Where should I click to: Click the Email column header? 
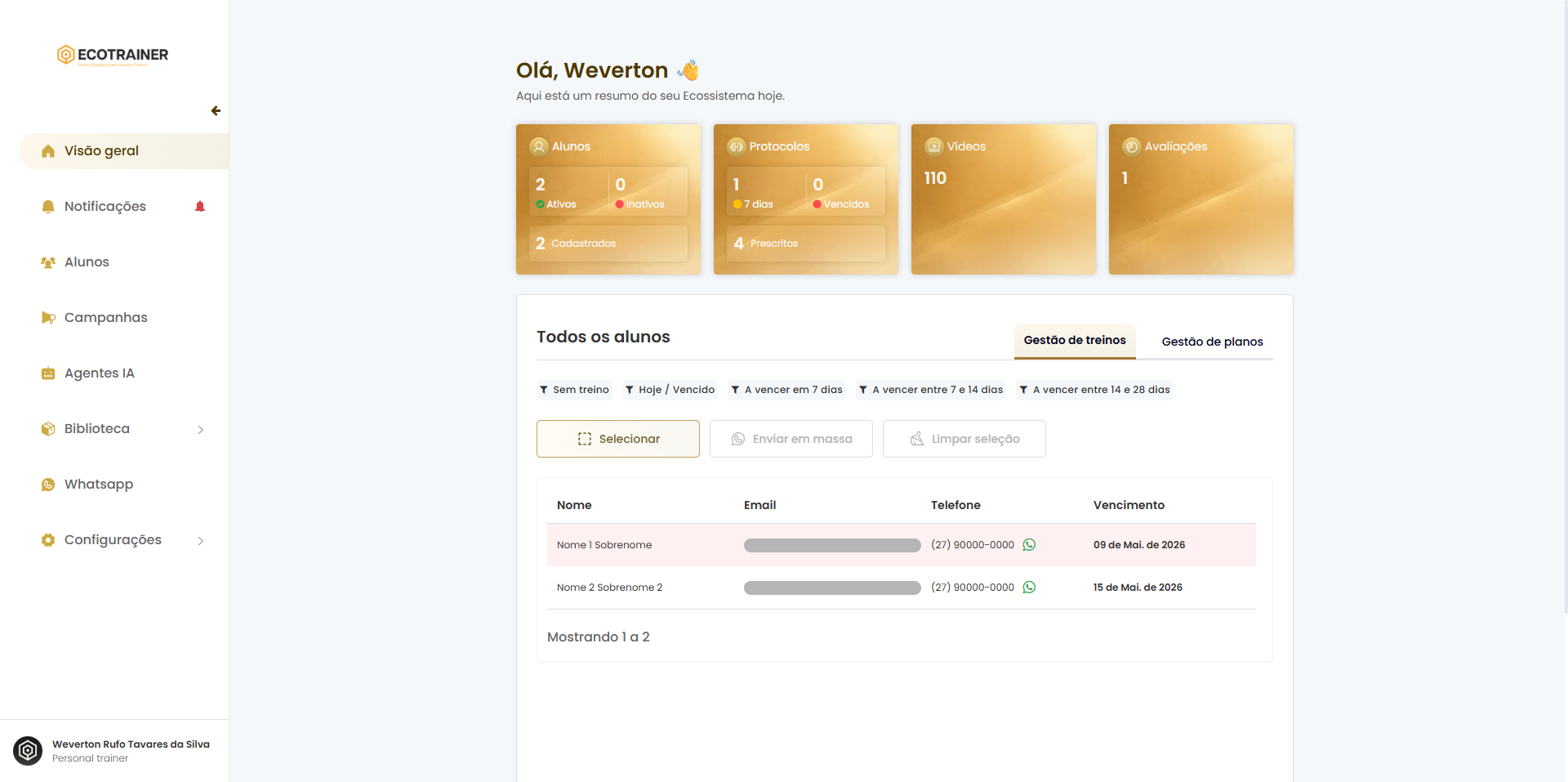pos(759,505)
